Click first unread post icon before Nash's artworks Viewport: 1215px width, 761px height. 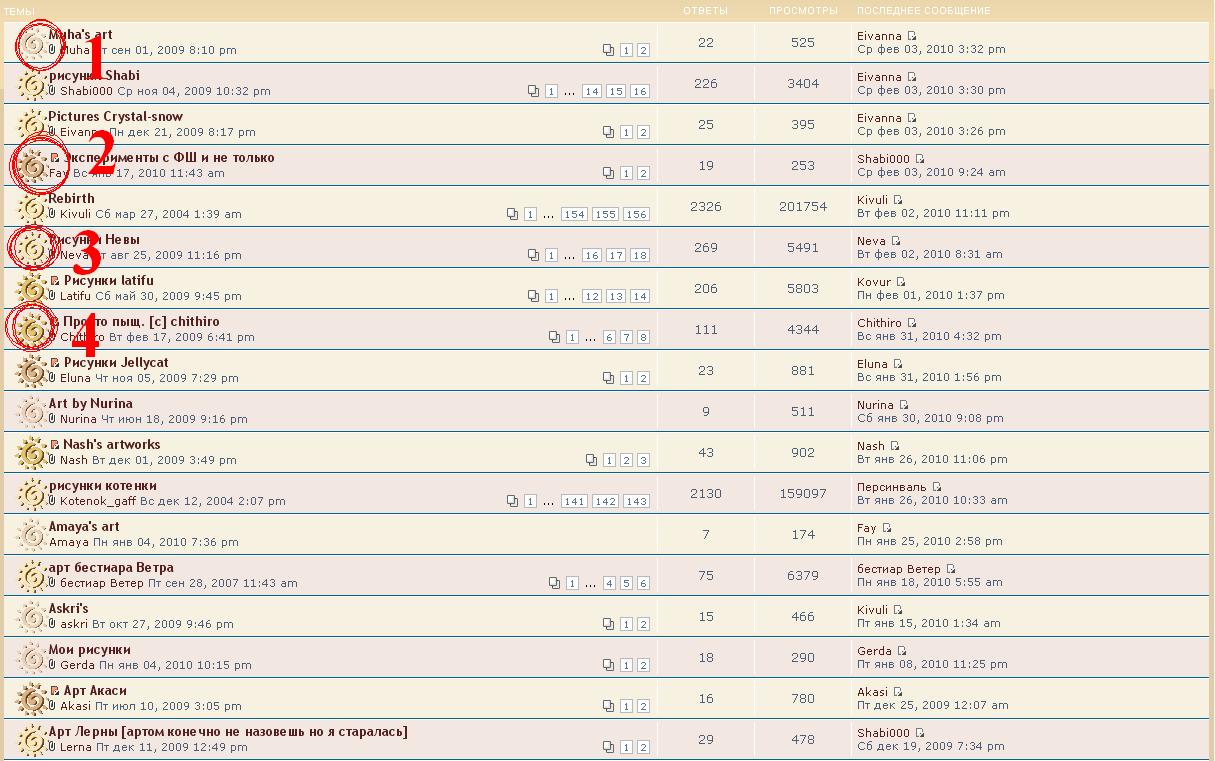(x=55, y=445)
